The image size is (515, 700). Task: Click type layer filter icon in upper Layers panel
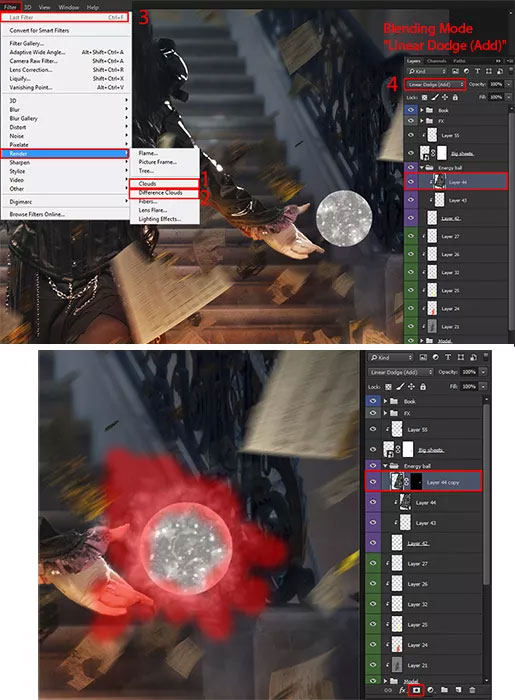pyautogui.click(x=477, y=71)
